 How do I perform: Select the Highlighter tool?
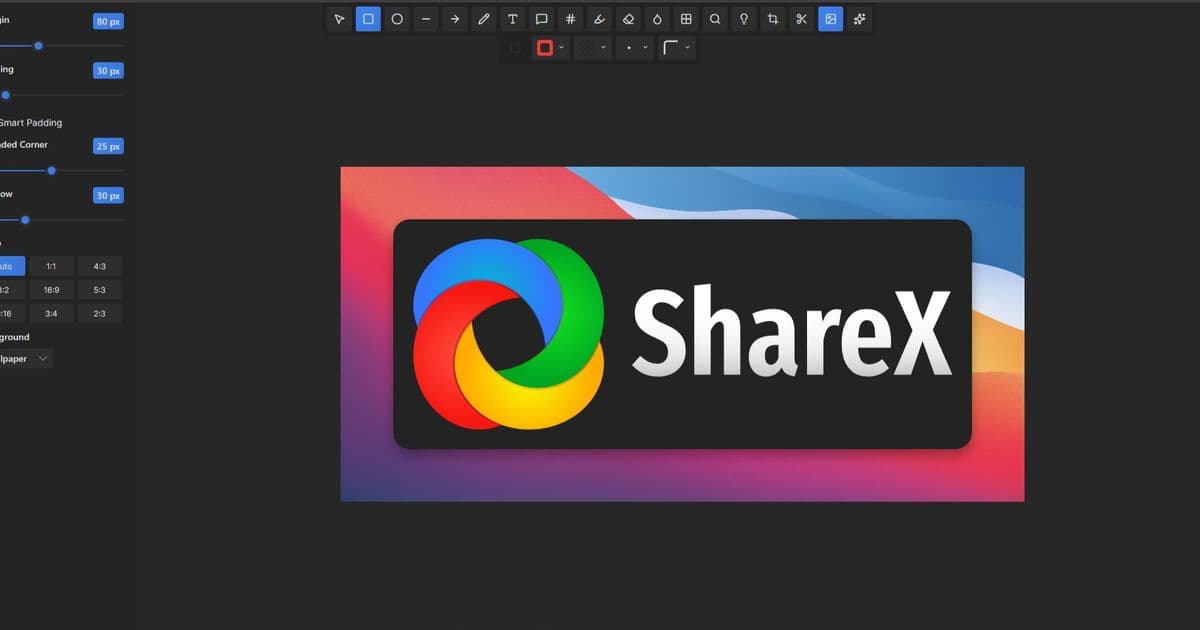tap(599, 19)
